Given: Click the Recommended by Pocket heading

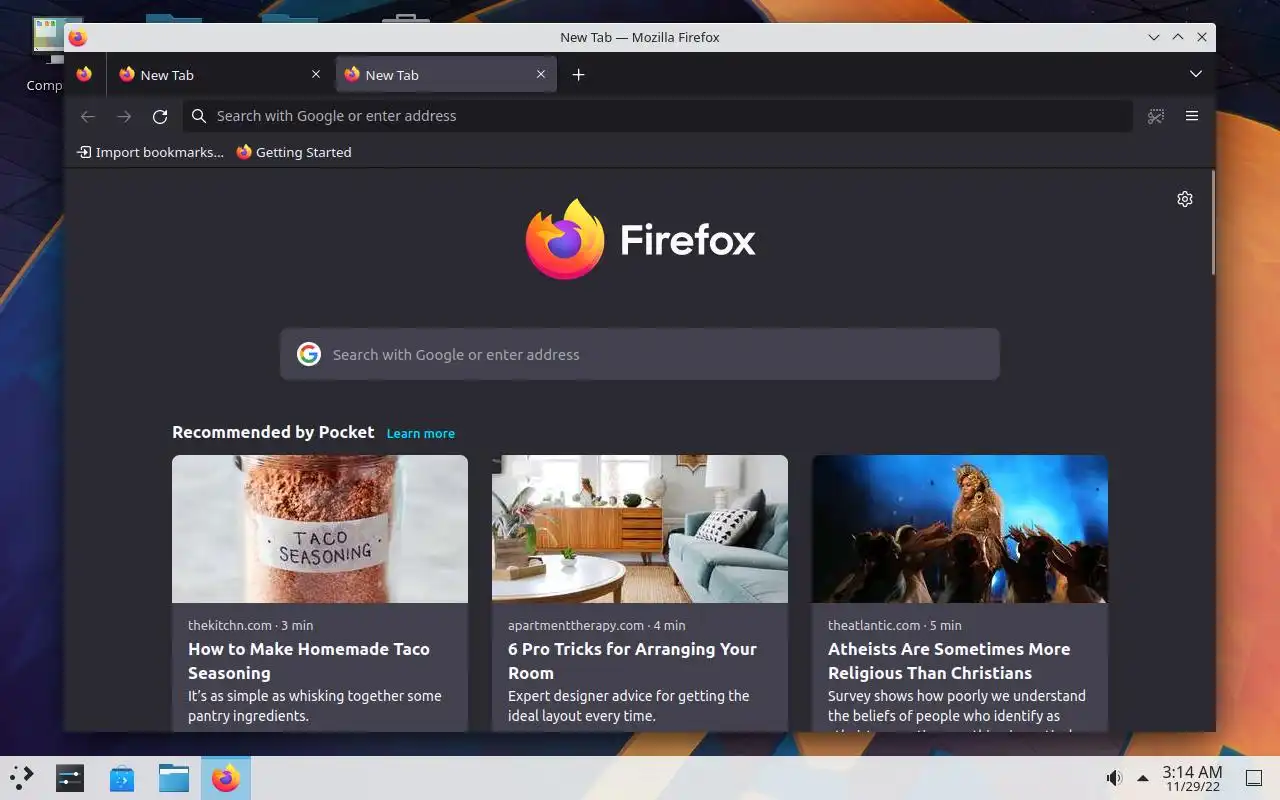Looking at the screenshot, I should tap(273, 432).
